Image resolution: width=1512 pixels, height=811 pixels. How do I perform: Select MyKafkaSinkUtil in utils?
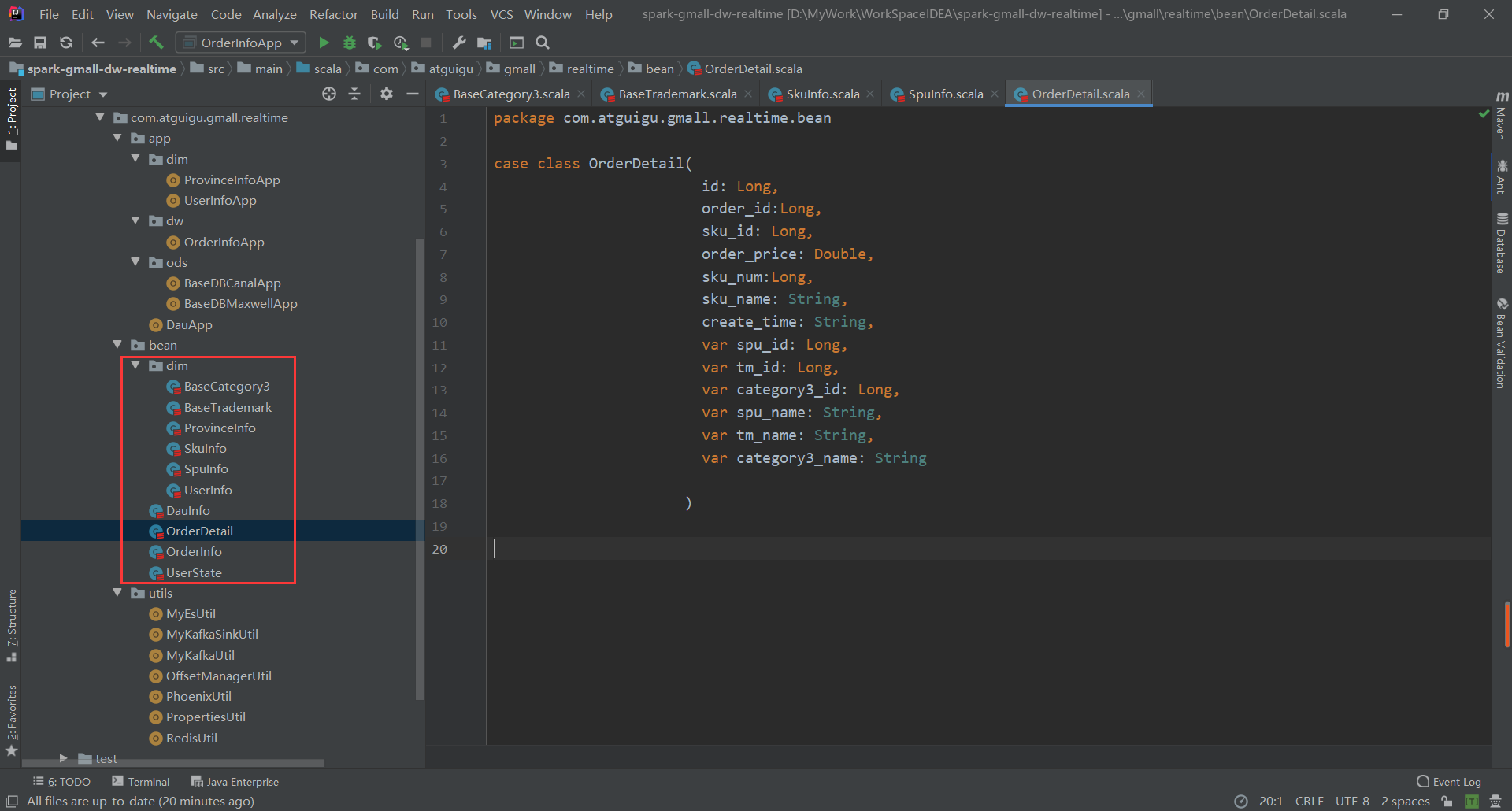pyautogui.click(x=212, y=634)
